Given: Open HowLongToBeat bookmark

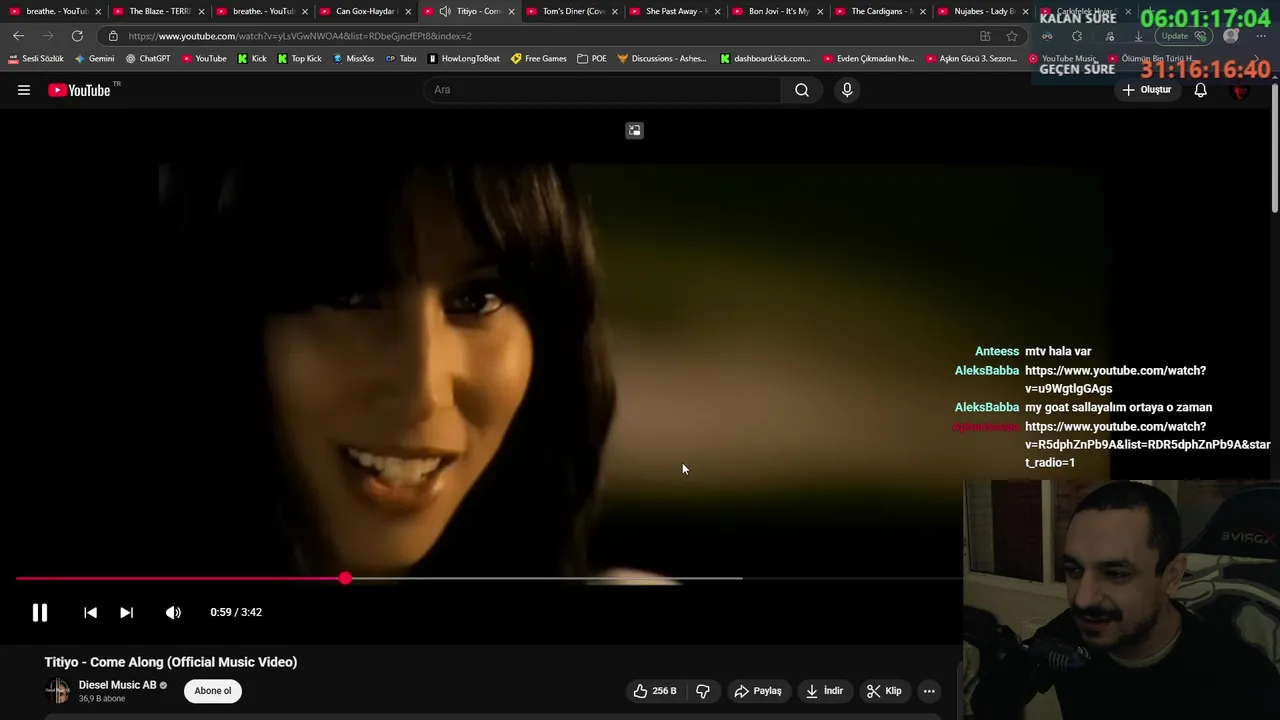Looking at the screenshot, I should [464, 59].
